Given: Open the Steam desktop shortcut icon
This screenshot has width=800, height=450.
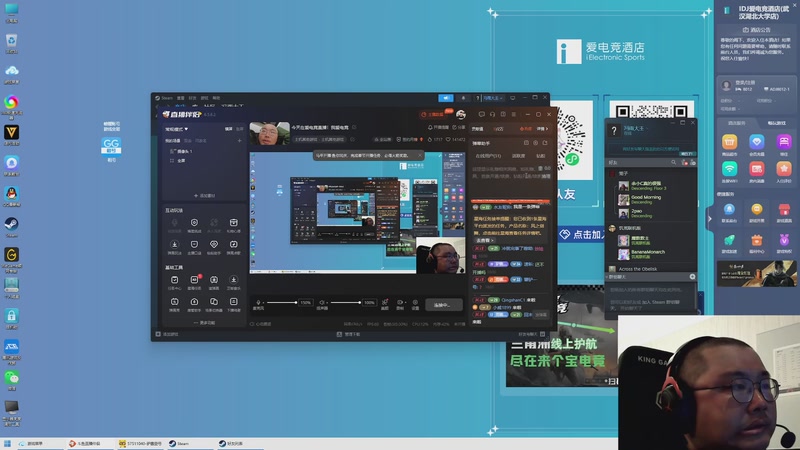Looking at the screenshot, I should point(11,224).
